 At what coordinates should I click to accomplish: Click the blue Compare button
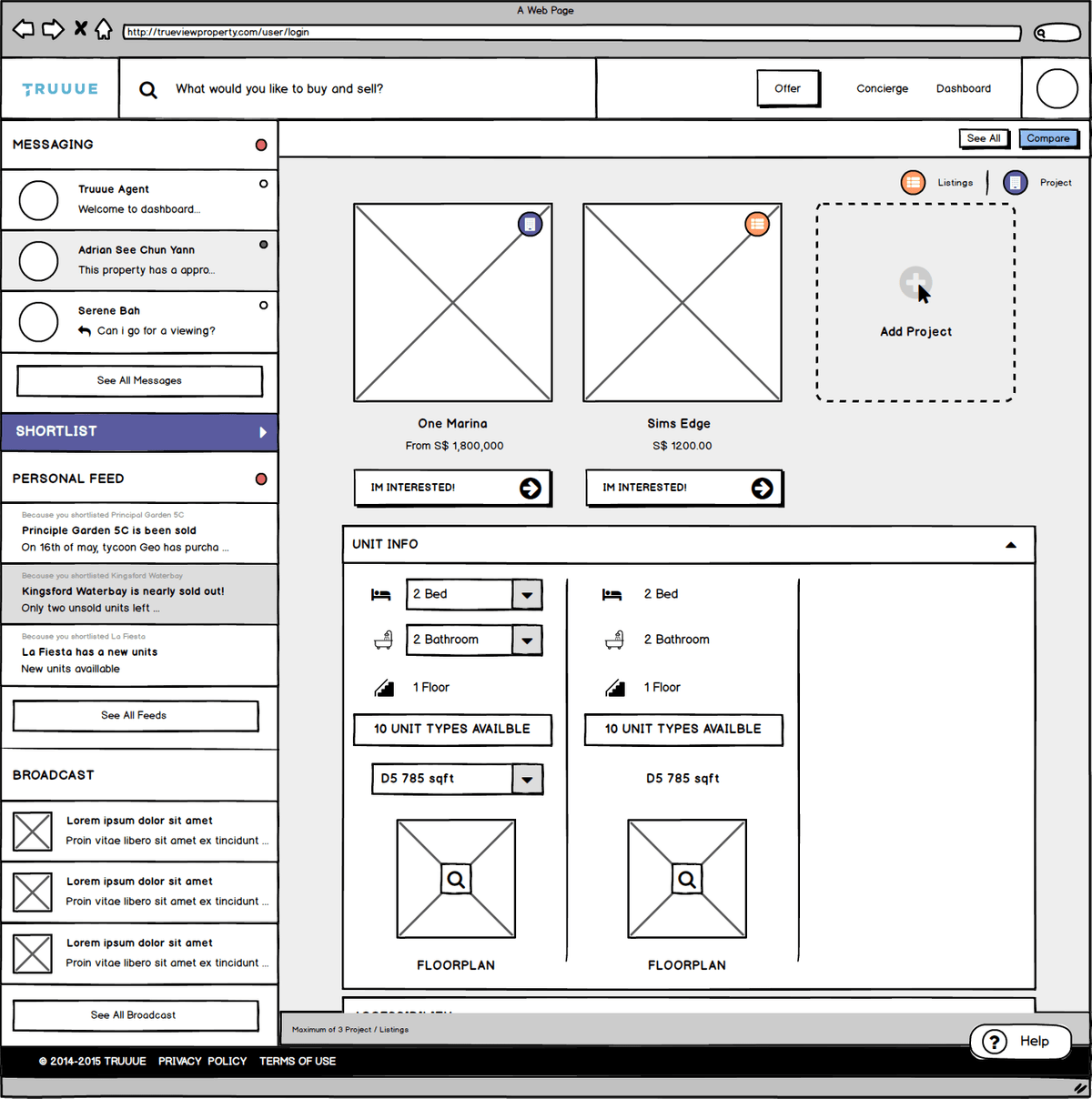[x=1048, y=138]
